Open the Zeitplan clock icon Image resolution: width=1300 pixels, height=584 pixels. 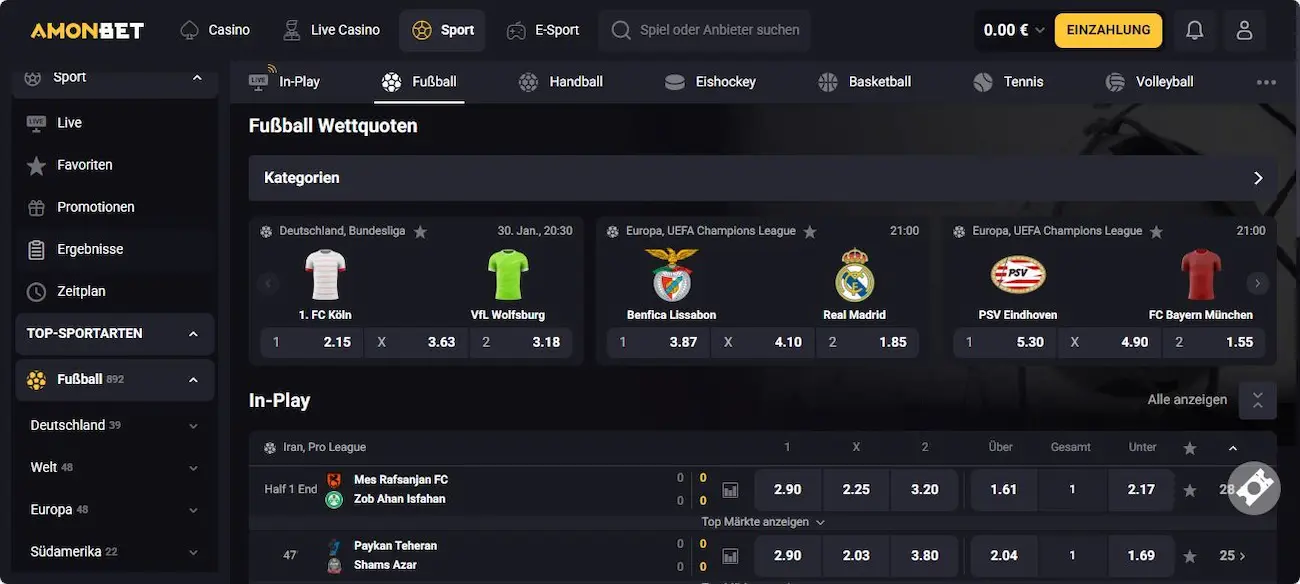(x=35, y=290)
